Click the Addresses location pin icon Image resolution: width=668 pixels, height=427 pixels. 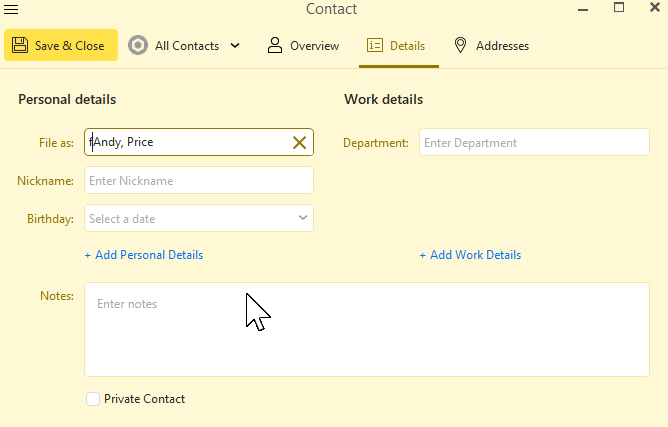coord(460,45)
